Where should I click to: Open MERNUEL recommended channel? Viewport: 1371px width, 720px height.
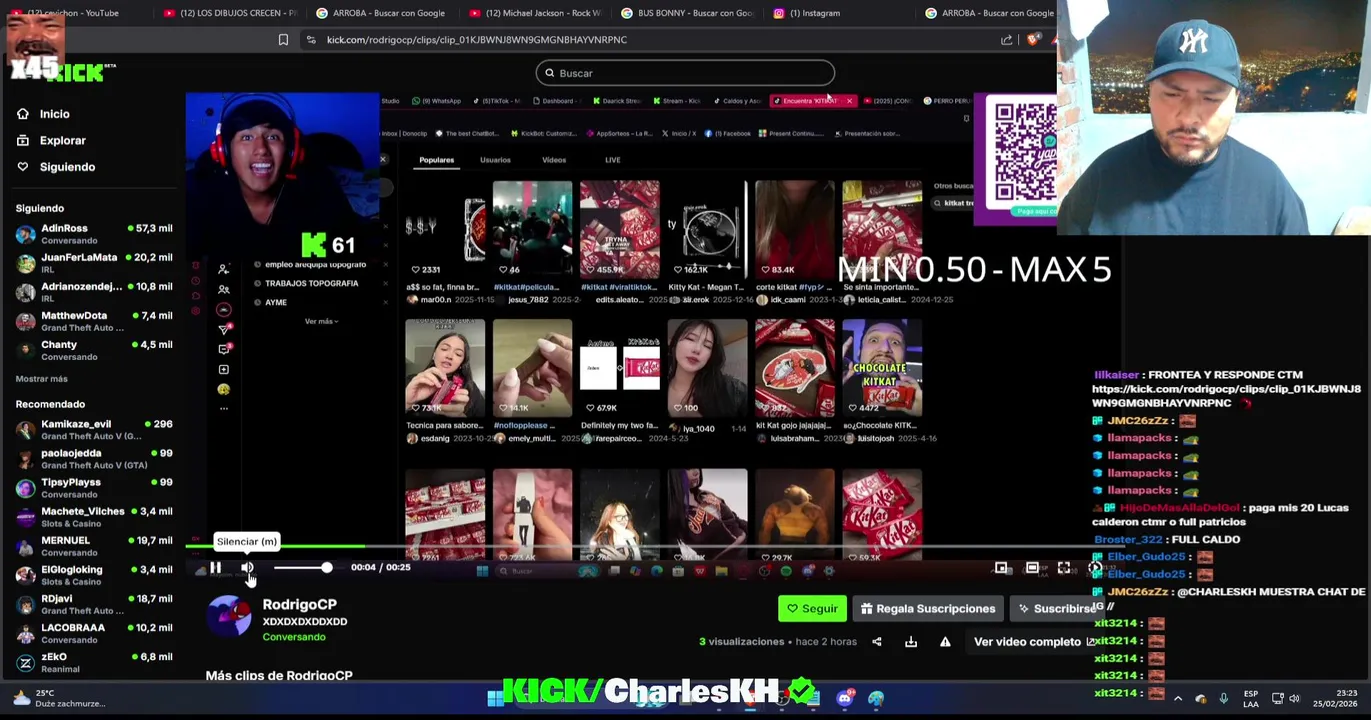94,546
